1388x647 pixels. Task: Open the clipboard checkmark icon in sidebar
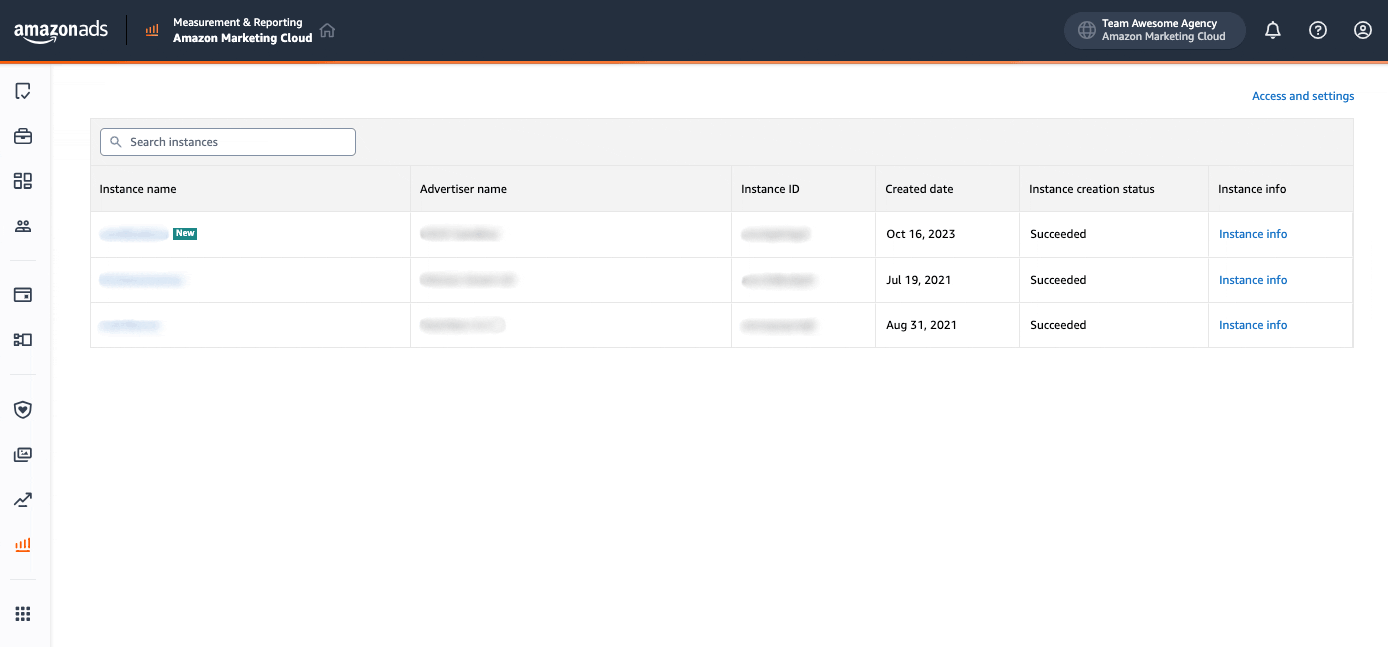coord(23,92)
